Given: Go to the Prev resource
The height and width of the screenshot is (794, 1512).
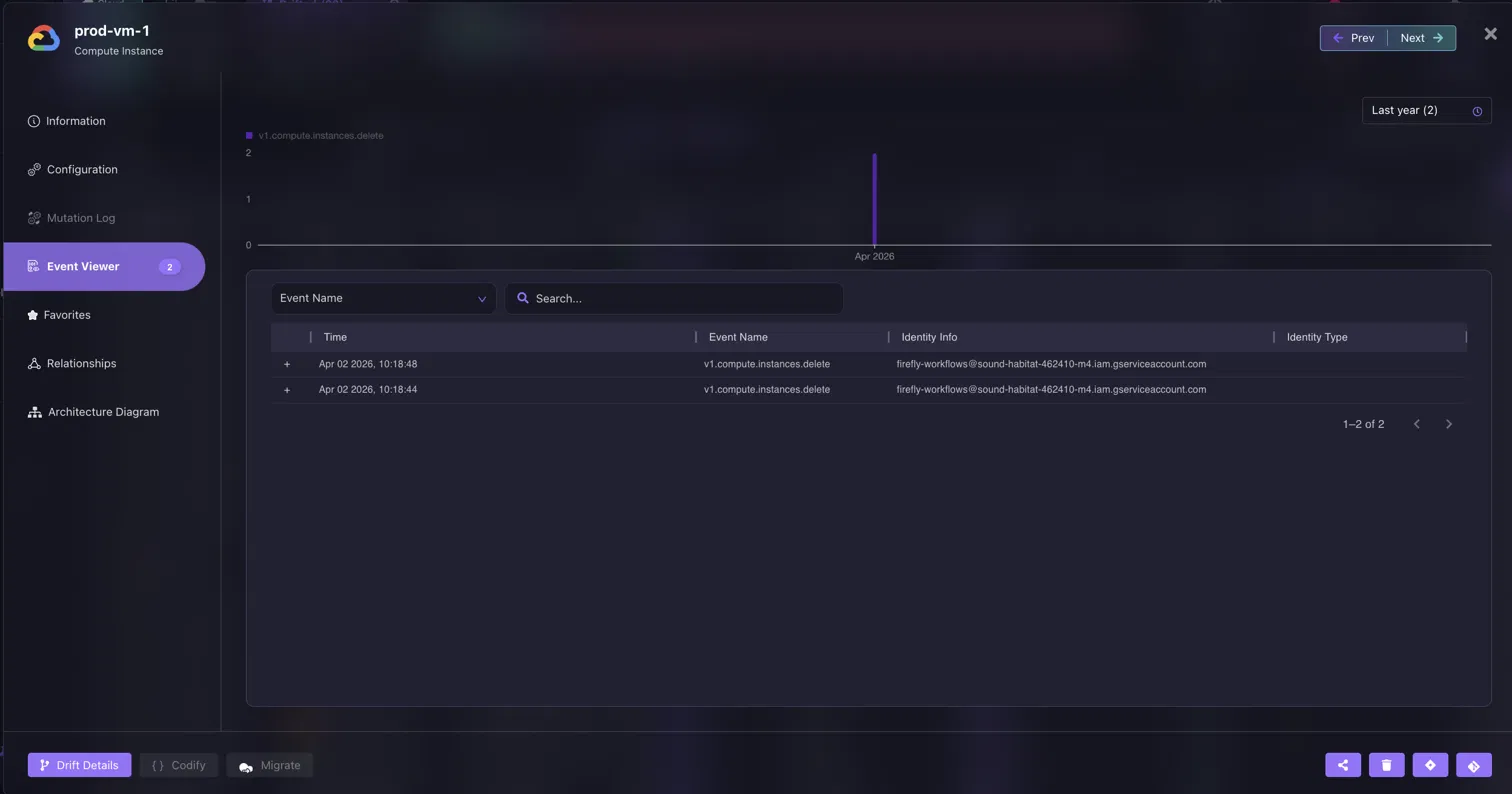Looking at the screenshot, I should [x=1354, y=38].
